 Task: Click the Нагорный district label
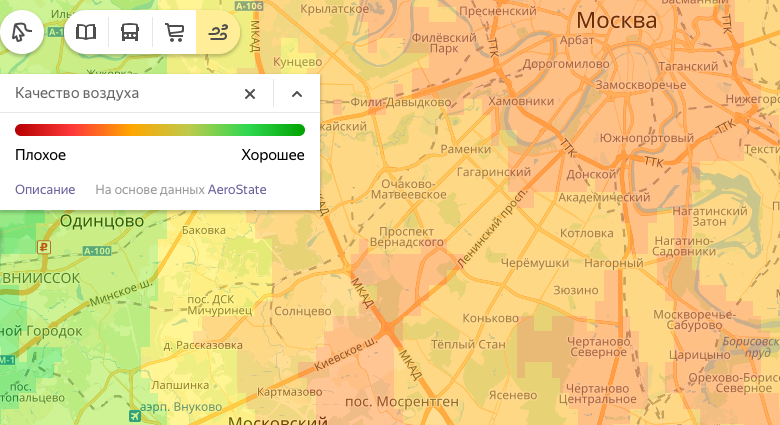[x=614, y=263]
